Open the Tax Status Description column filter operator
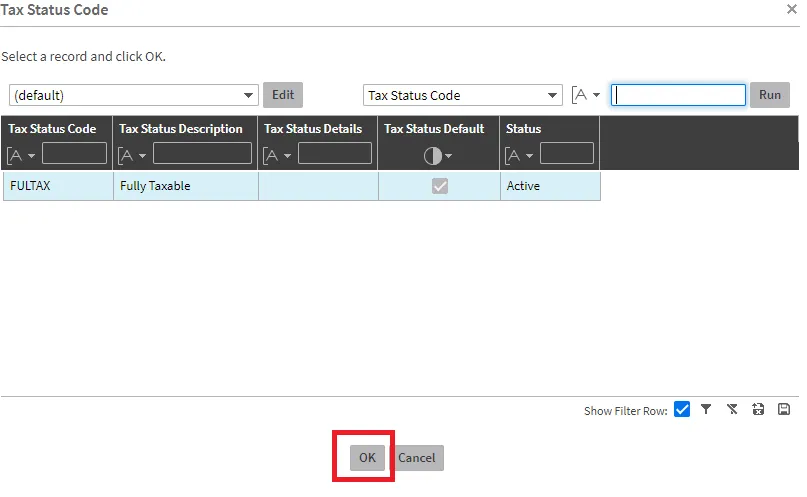The image size is (807, 497). point(132,155)
